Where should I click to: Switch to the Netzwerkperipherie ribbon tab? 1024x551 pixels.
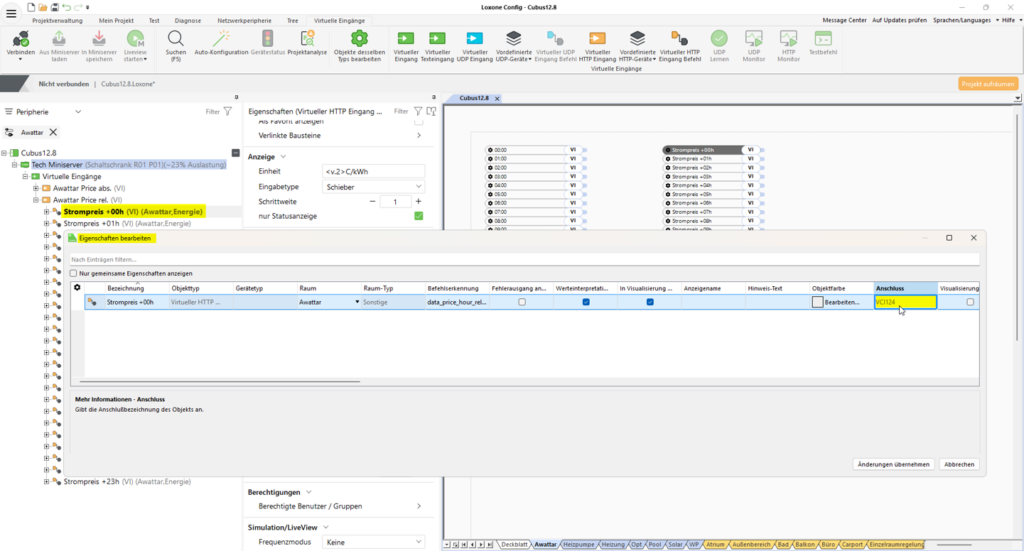click(243, 20)
